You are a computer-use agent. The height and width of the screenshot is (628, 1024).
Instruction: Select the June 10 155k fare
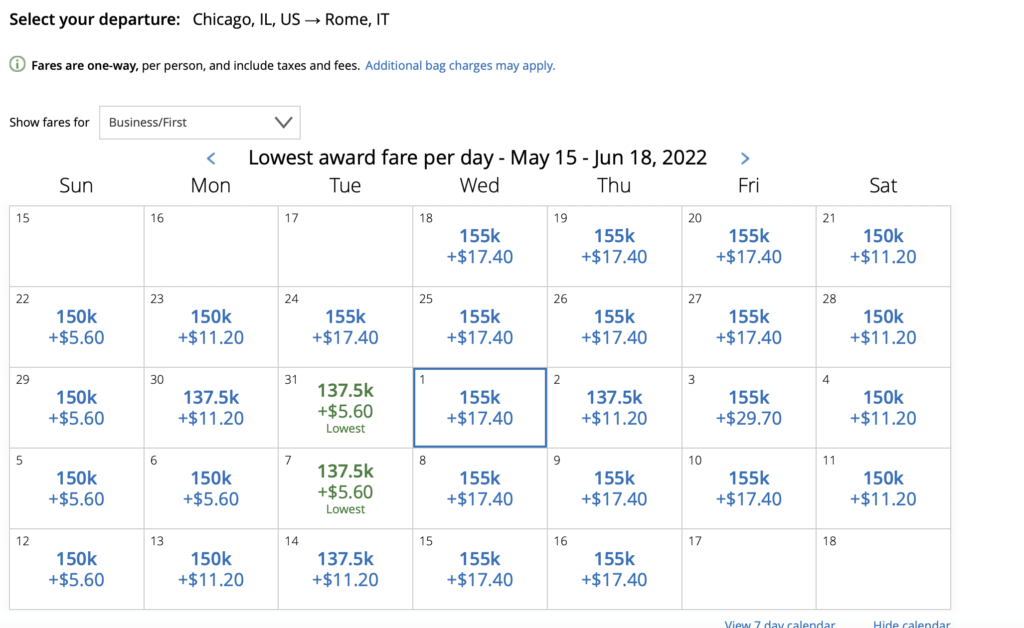click(x=748, y=488)
